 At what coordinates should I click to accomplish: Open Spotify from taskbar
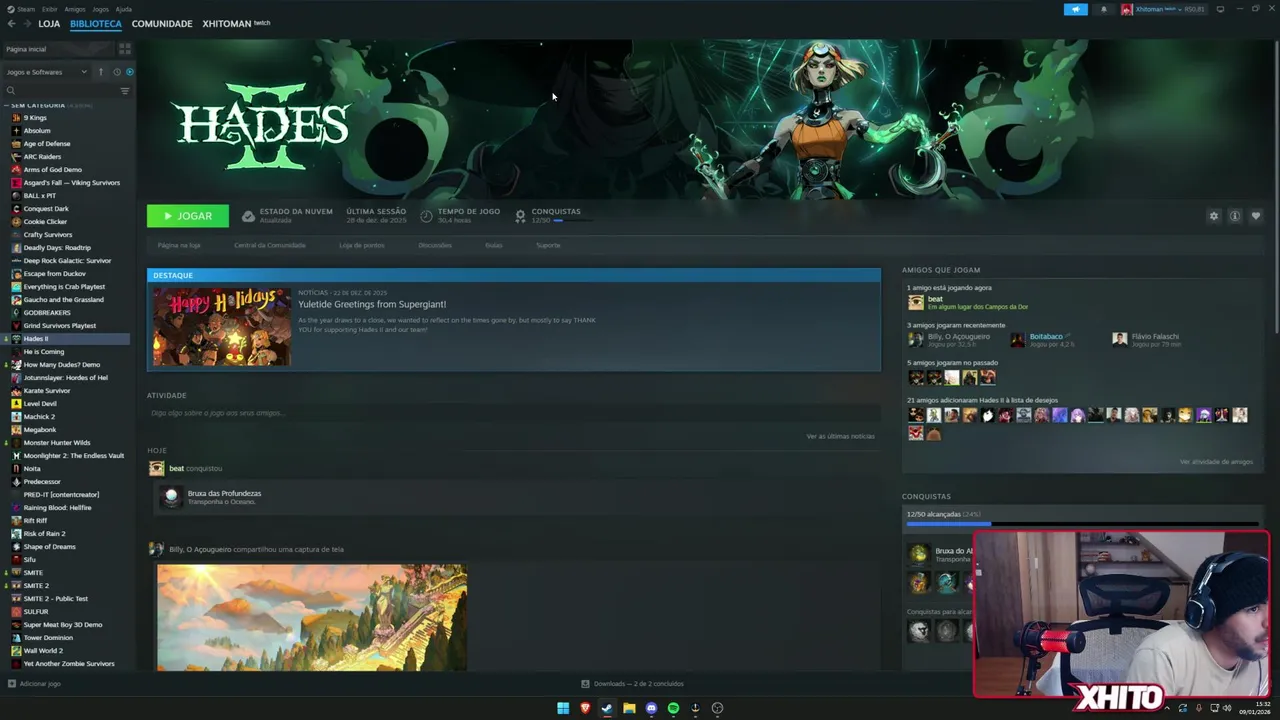(x=673, y=708)
